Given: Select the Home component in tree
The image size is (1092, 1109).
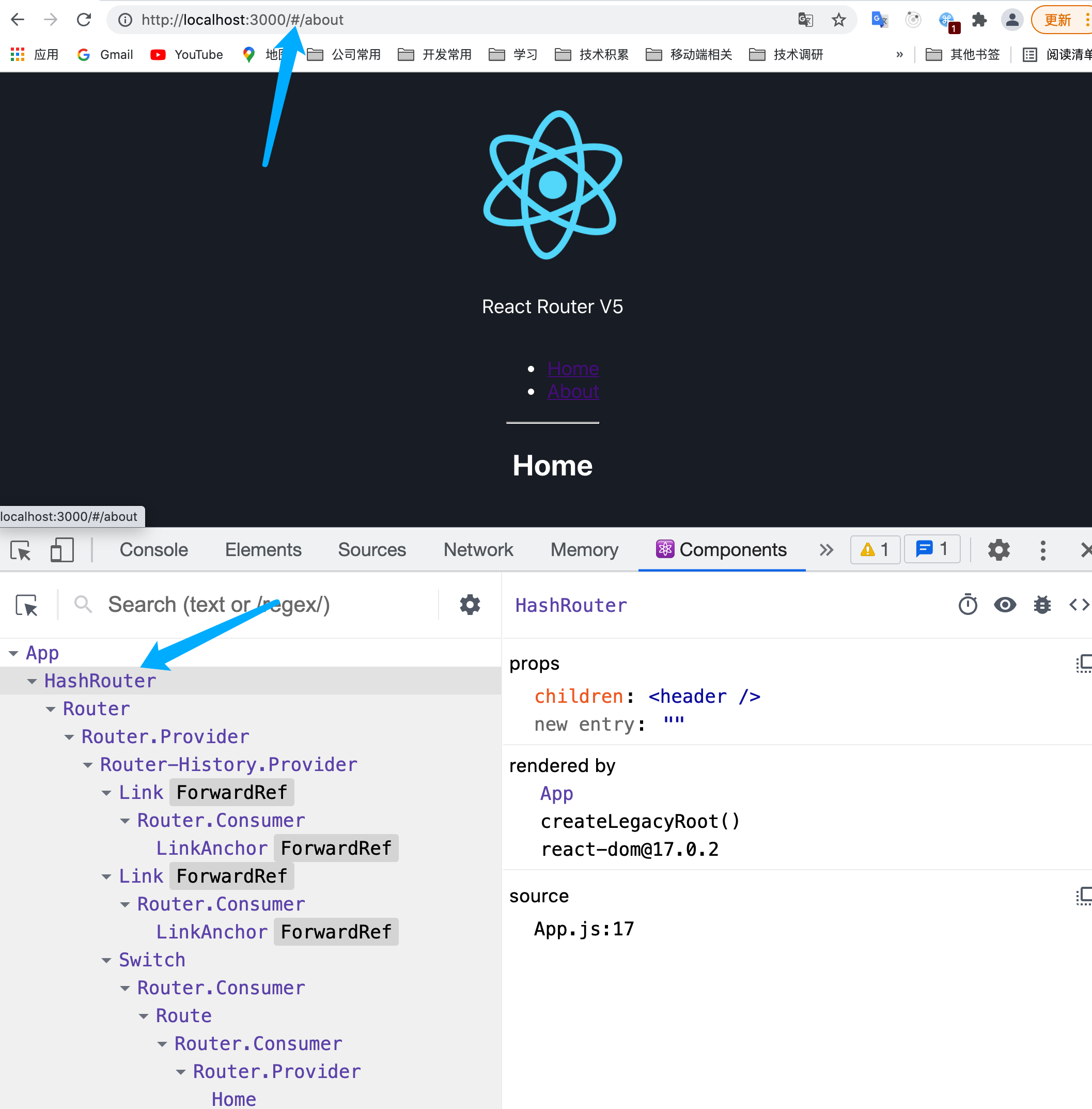Looking at the screenshot, I should 233,1099.
